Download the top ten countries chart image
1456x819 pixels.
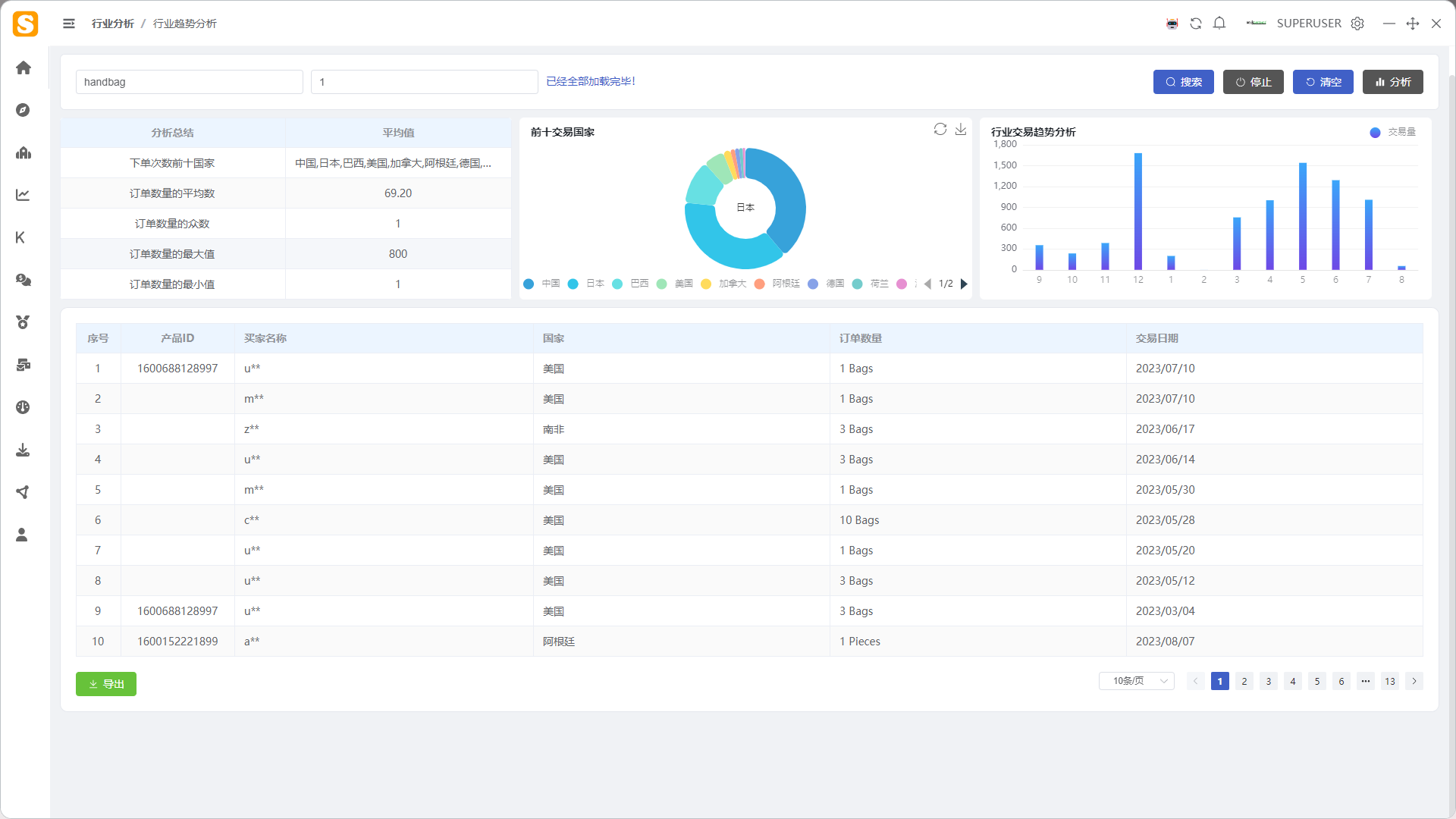(961, 130)
